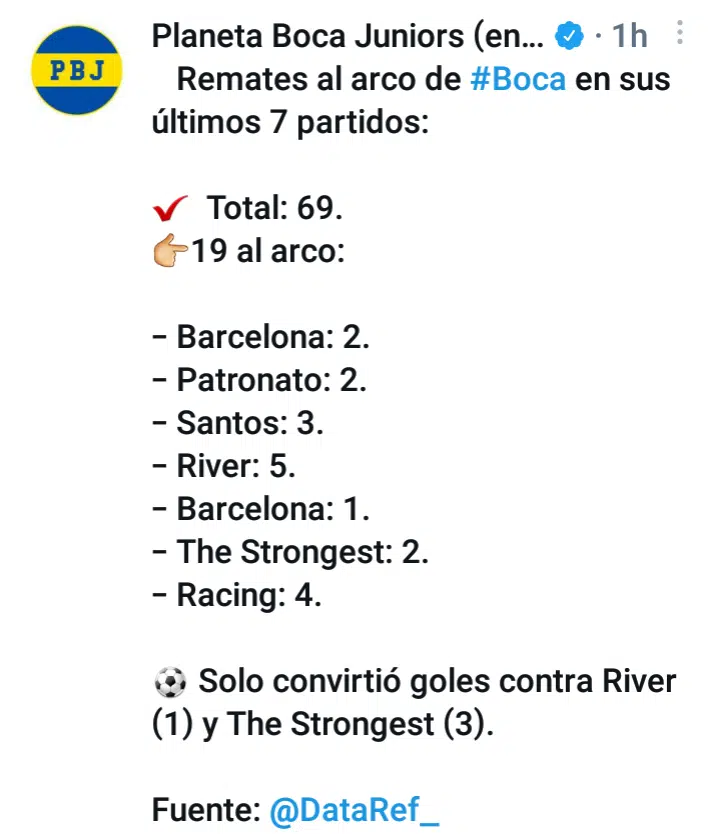
Task: Click the Planeta Boca Juniors account name
Action: click(347, 37)
